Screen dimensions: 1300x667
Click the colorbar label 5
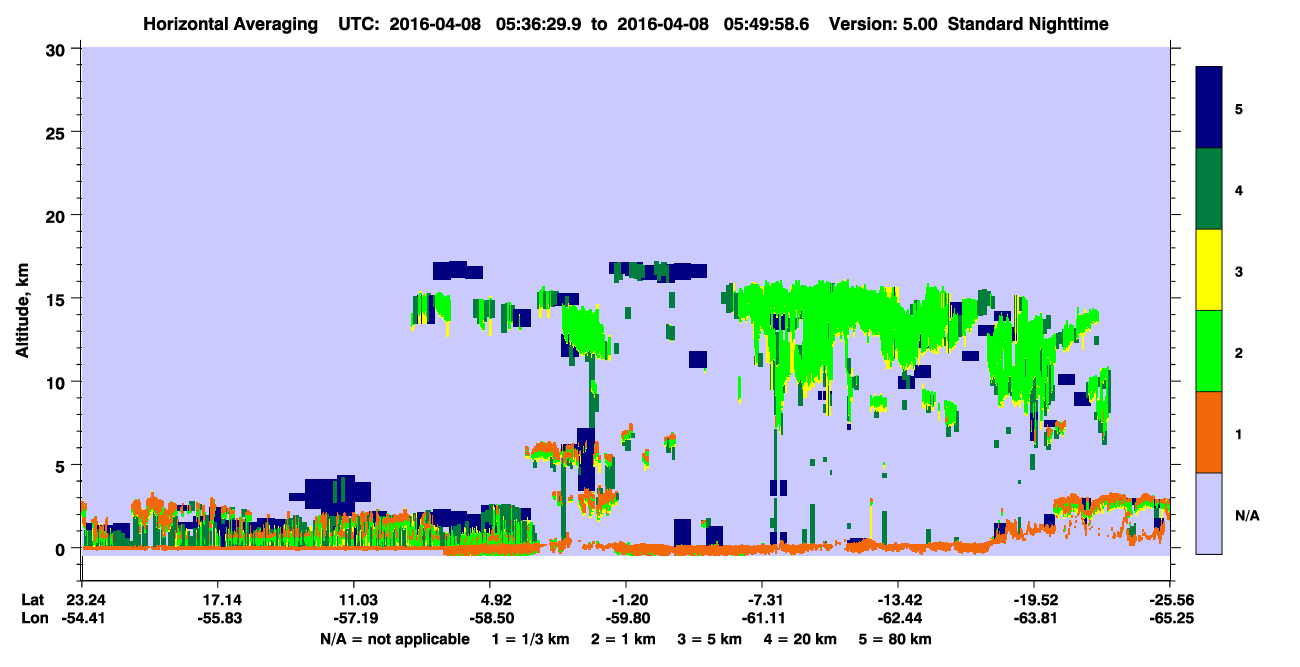[1240, 108]
